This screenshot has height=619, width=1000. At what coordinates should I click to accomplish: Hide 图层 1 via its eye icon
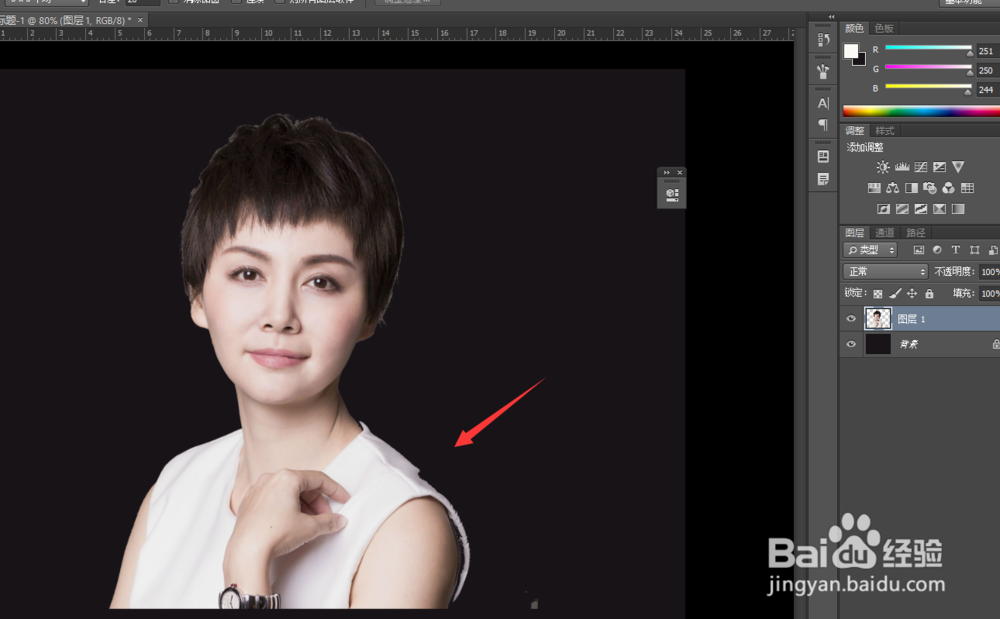tap(851, 319)
